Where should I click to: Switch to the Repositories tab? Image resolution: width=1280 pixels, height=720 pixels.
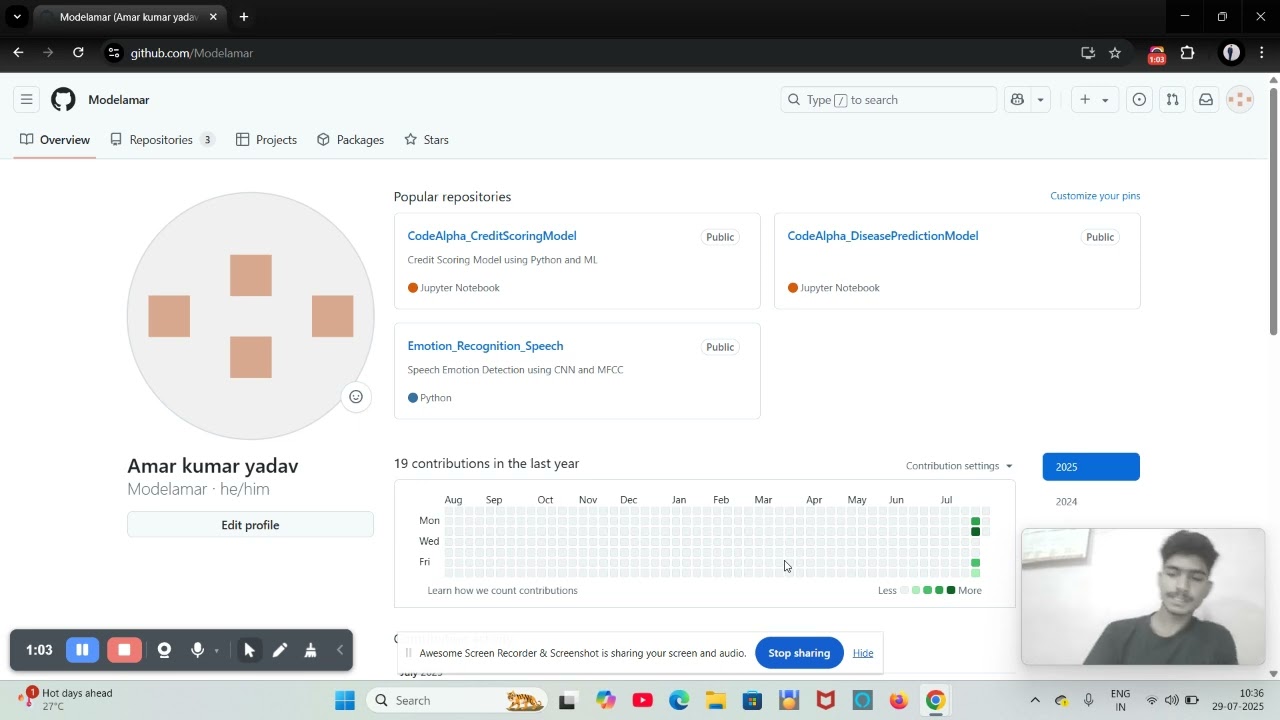(163, 140)
